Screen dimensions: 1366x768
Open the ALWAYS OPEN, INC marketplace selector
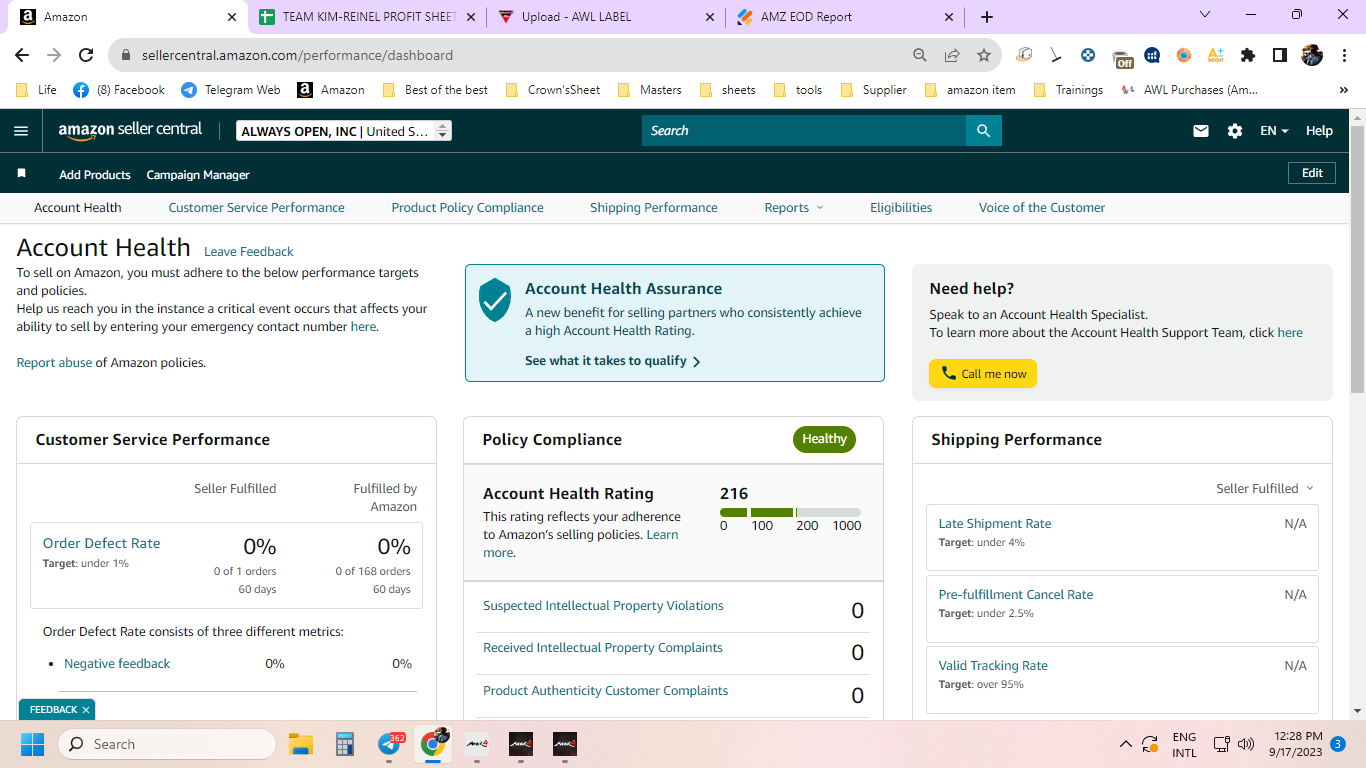coord(344,131)
